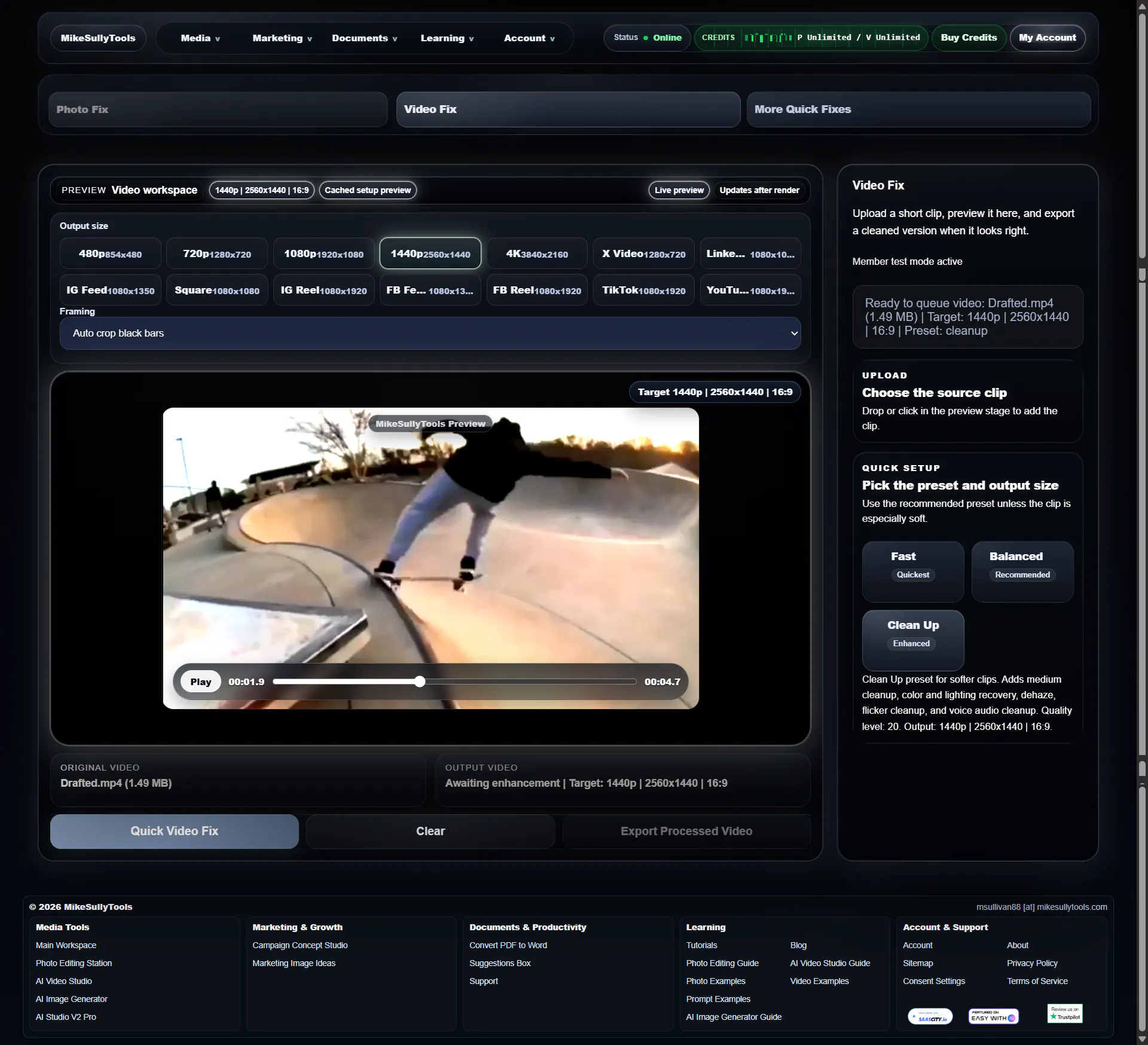Select the LinkedIn output size option
1148x1045 pixels.
[x=750, y=253]
